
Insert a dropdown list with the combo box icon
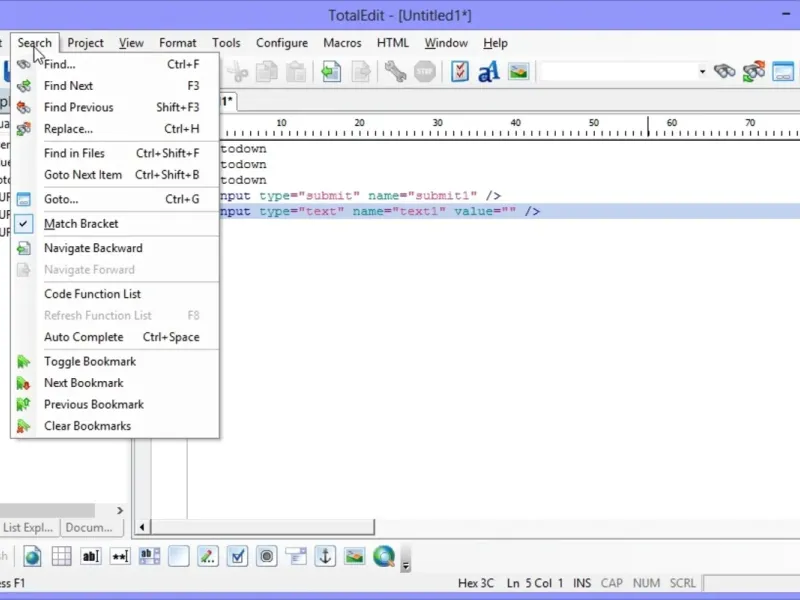[296, 556]
